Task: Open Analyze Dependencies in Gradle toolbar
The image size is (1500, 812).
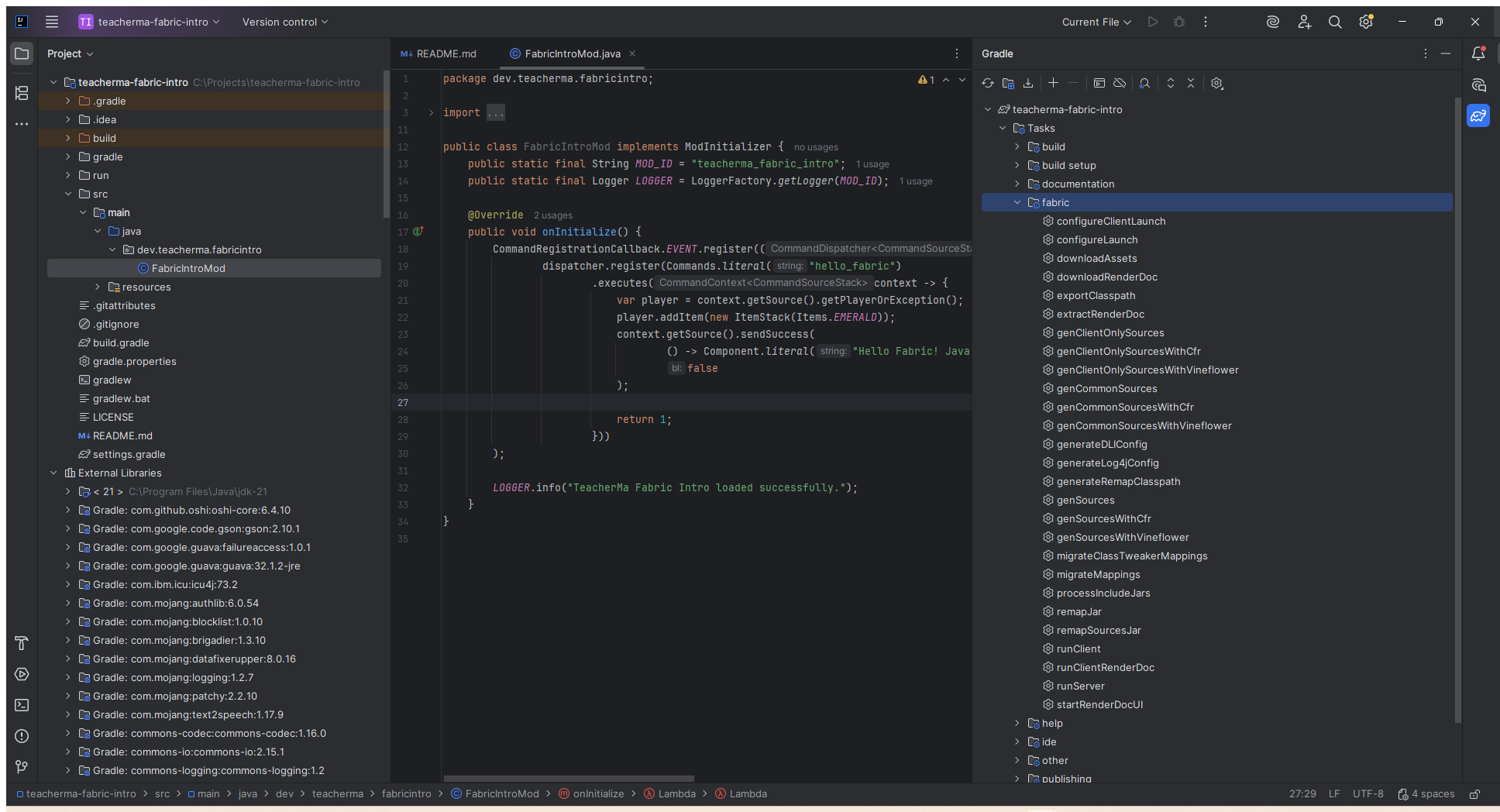Action: click(x=1144, y=83)
